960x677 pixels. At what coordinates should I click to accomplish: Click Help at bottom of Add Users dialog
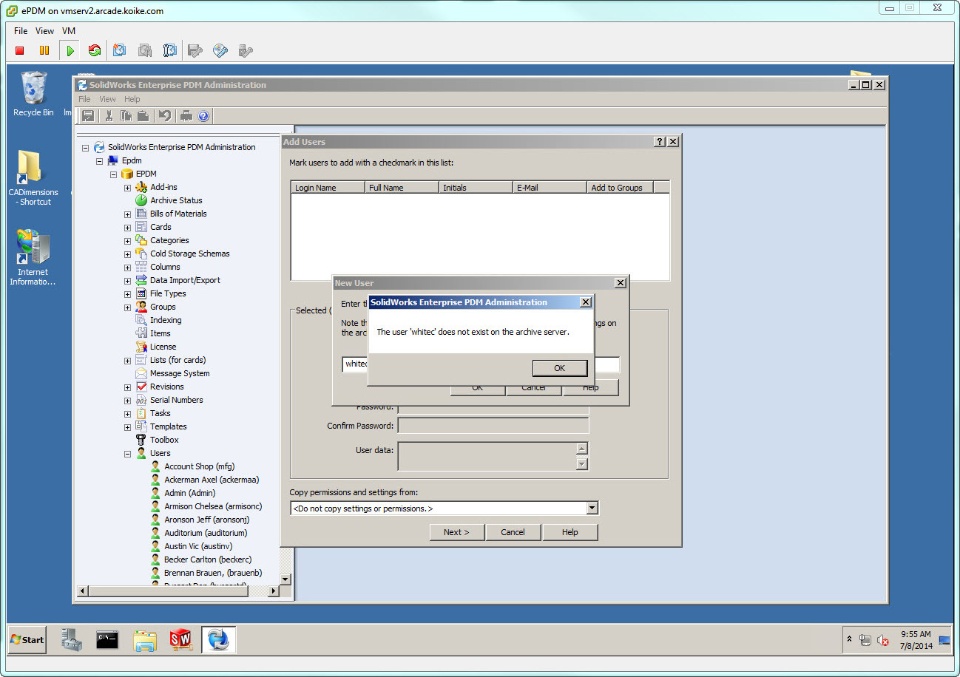click(570, 532)
